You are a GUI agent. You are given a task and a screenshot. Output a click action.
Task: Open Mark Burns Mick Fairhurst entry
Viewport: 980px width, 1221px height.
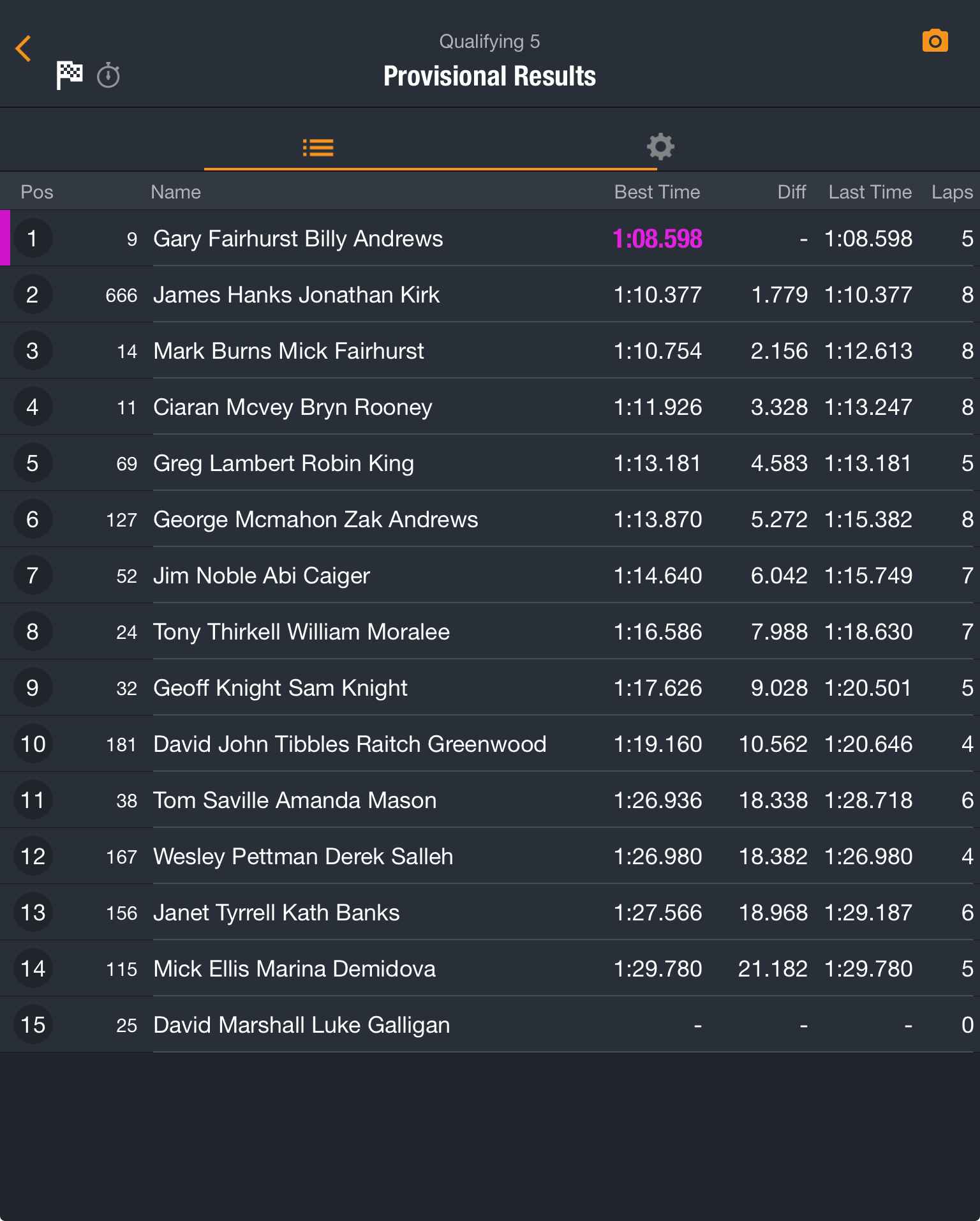pos(490,350)
